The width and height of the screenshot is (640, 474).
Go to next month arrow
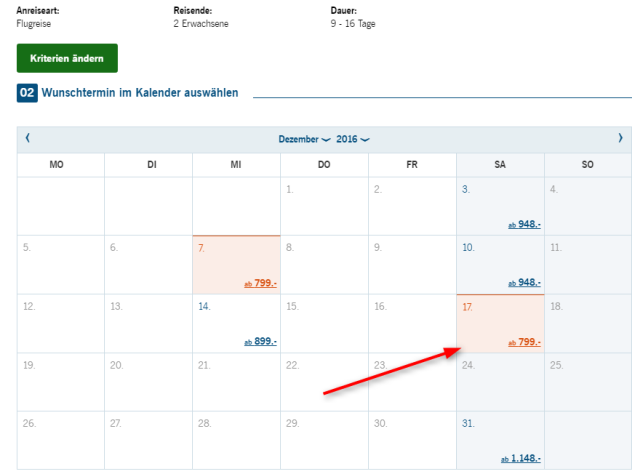click(x=620, y=137)
